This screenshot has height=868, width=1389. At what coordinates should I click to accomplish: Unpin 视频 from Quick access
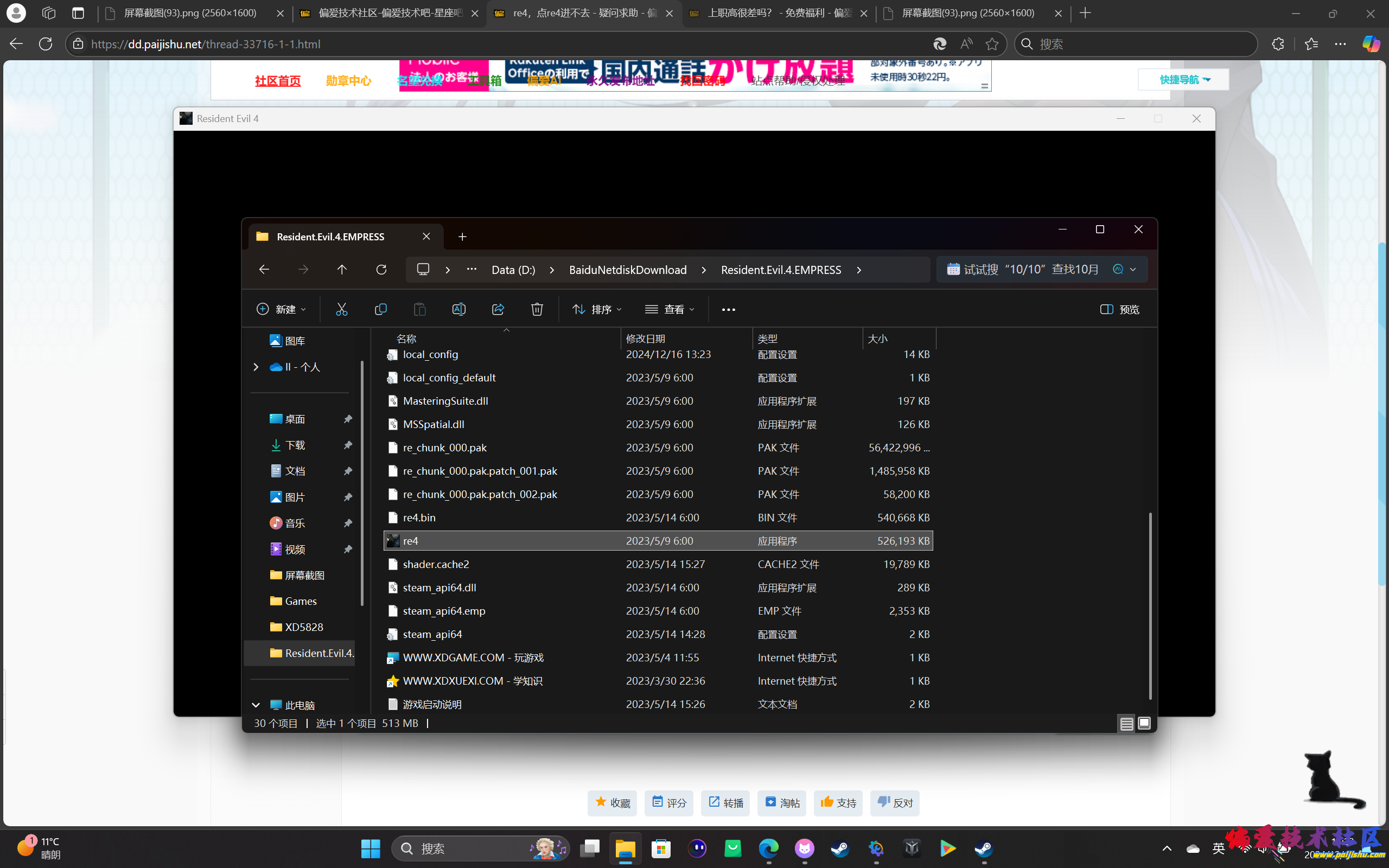(x=348, y=550)
